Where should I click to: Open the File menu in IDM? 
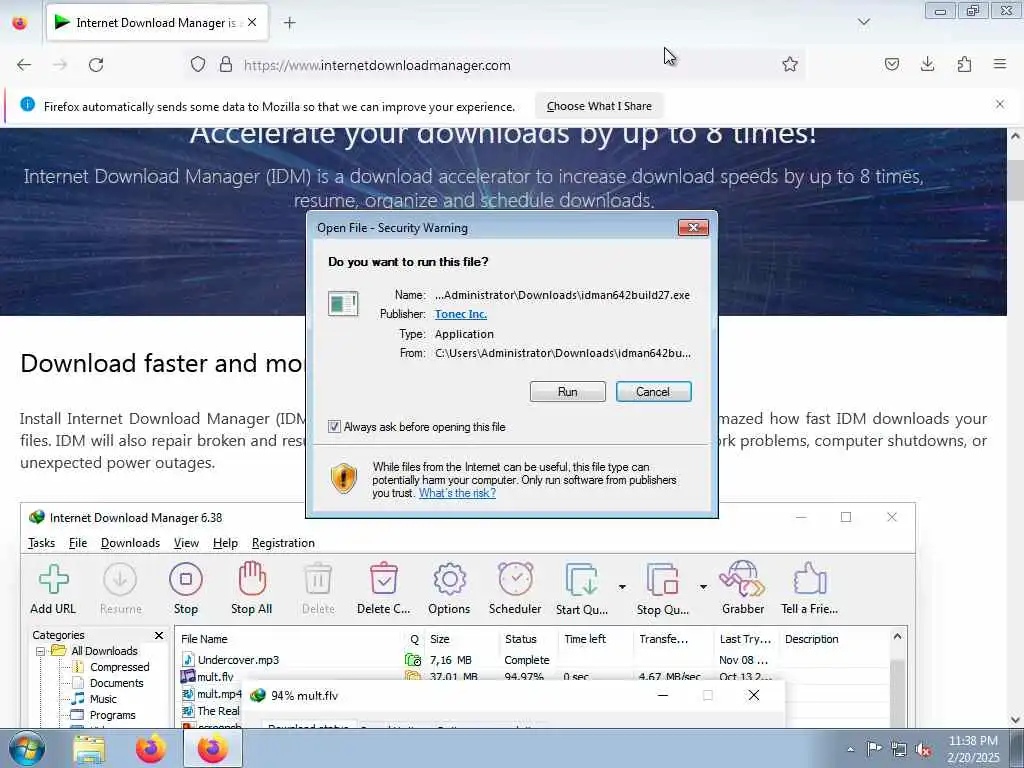[78, 543]
